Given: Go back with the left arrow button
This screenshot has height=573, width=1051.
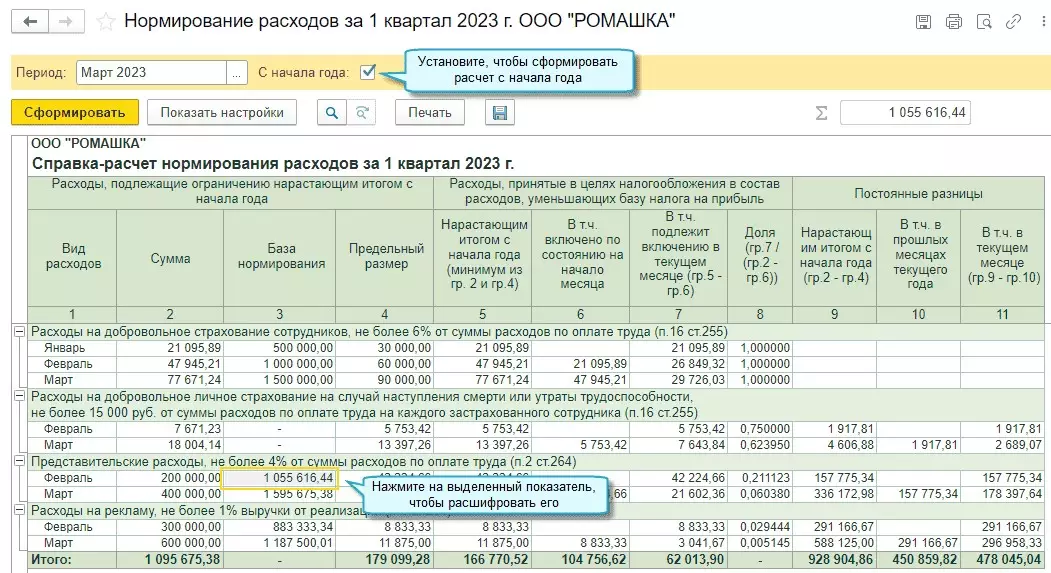Looking at the screenshot, I should tap(30, 21).
